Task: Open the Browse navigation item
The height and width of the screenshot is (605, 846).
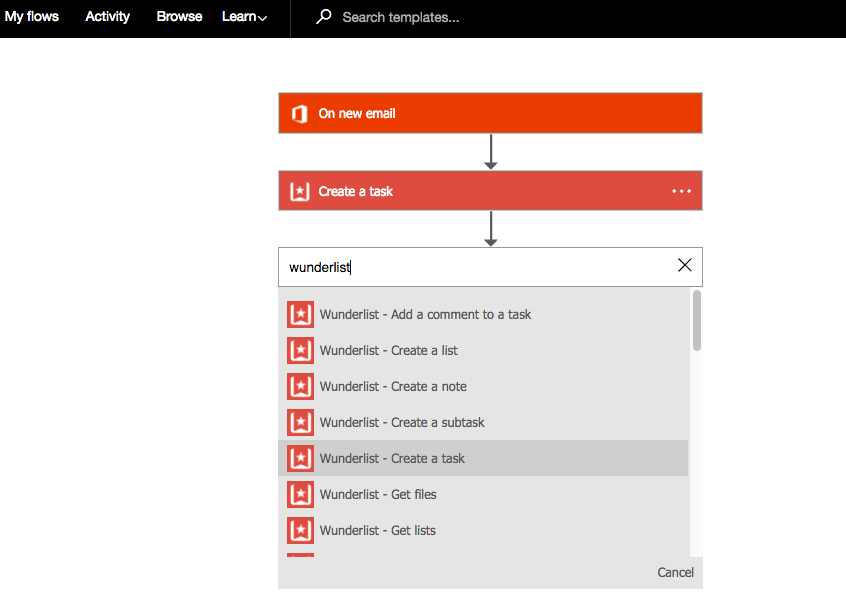Action: click(x=179, y=17)
